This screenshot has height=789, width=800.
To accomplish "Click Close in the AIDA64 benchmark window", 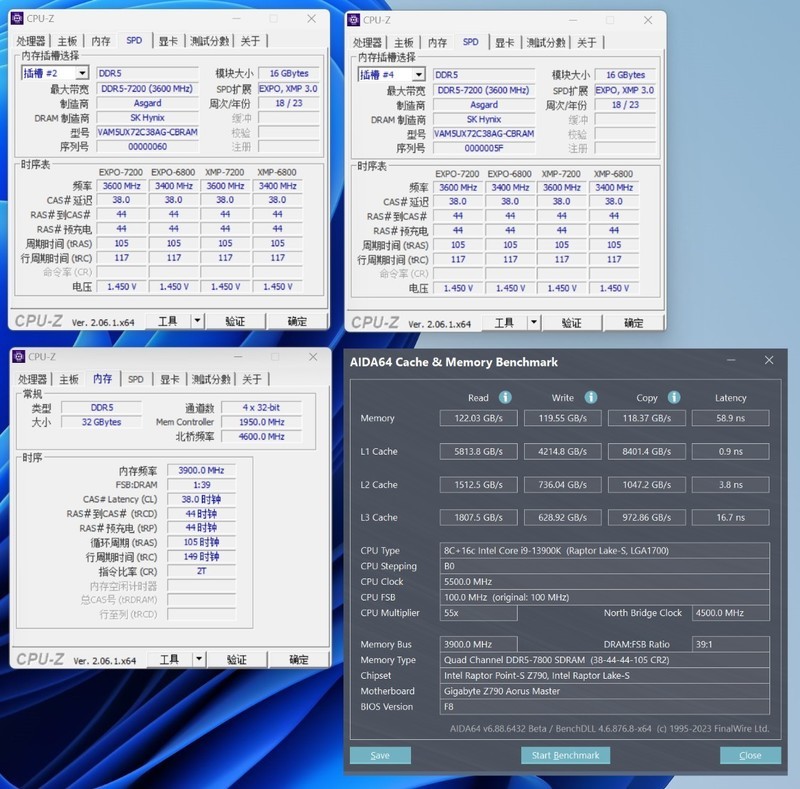I will pyautogui.click(x=750, y=755).
